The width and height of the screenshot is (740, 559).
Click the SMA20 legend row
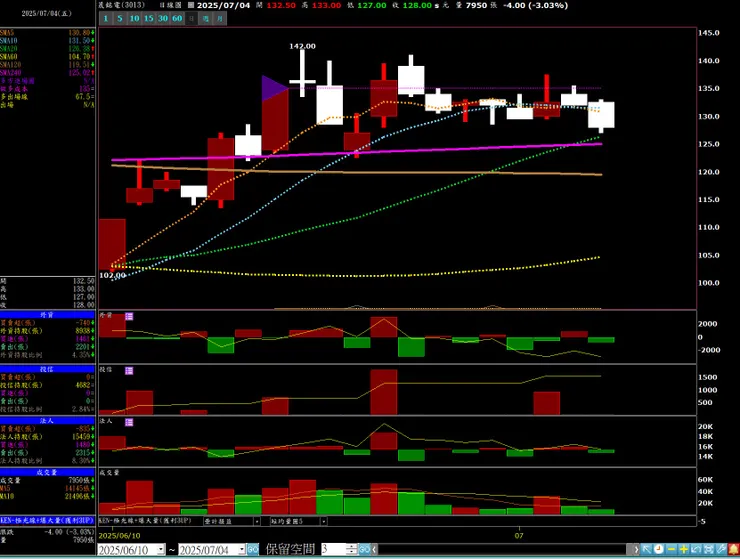[x=47, y=49]
